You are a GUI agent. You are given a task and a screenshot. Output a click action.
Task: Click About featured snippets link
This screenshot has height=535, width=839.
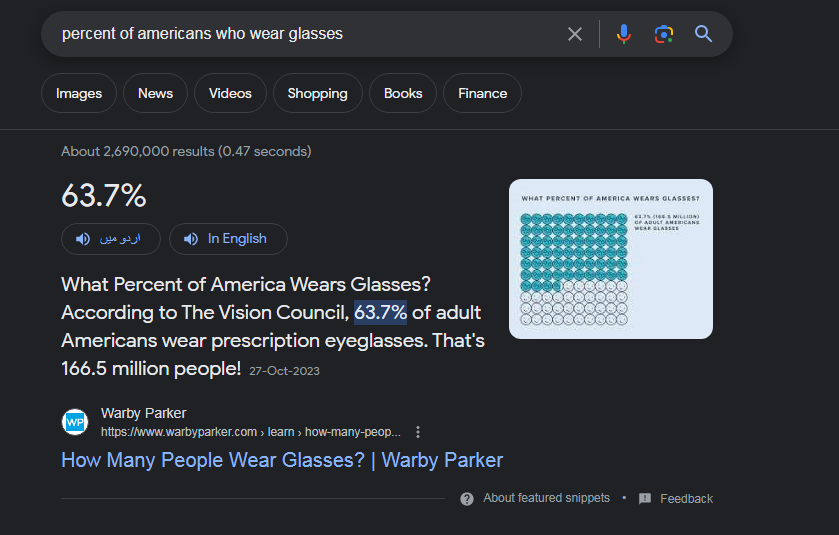pyautogui.click(x=546, y=498)
